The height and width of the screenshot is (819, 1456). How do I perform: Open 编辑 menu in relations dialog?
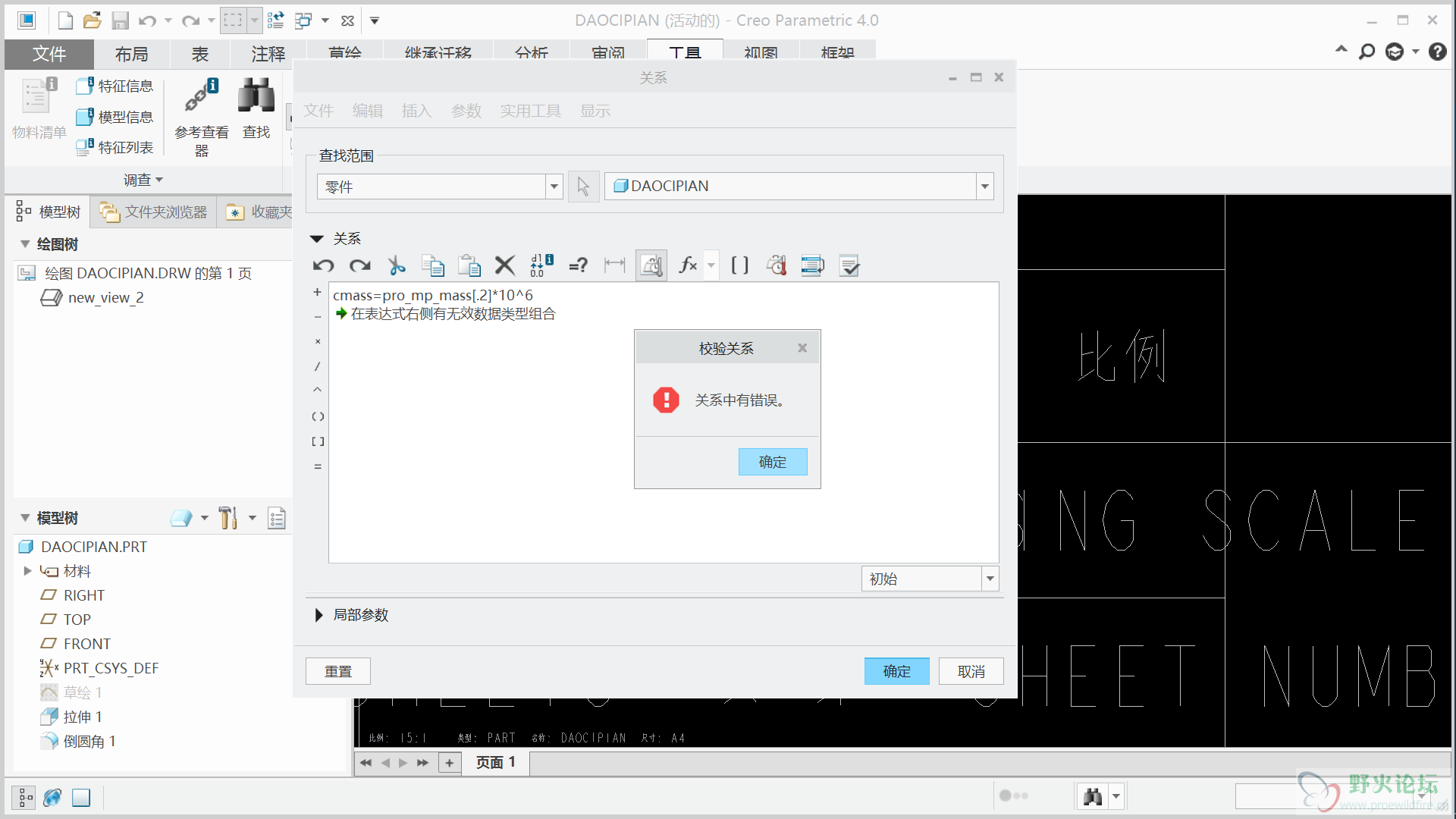(368, 111)
